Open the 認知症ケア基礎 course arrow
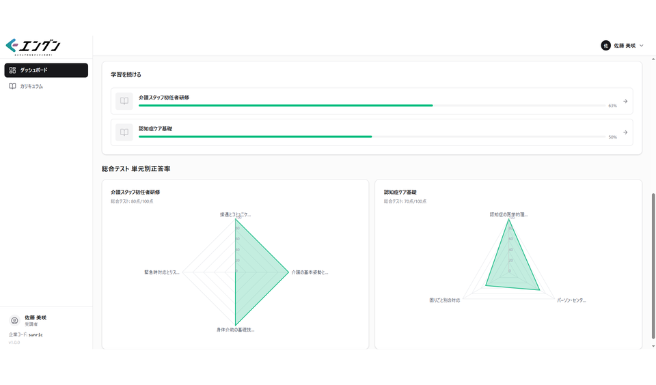 [625, 132]
